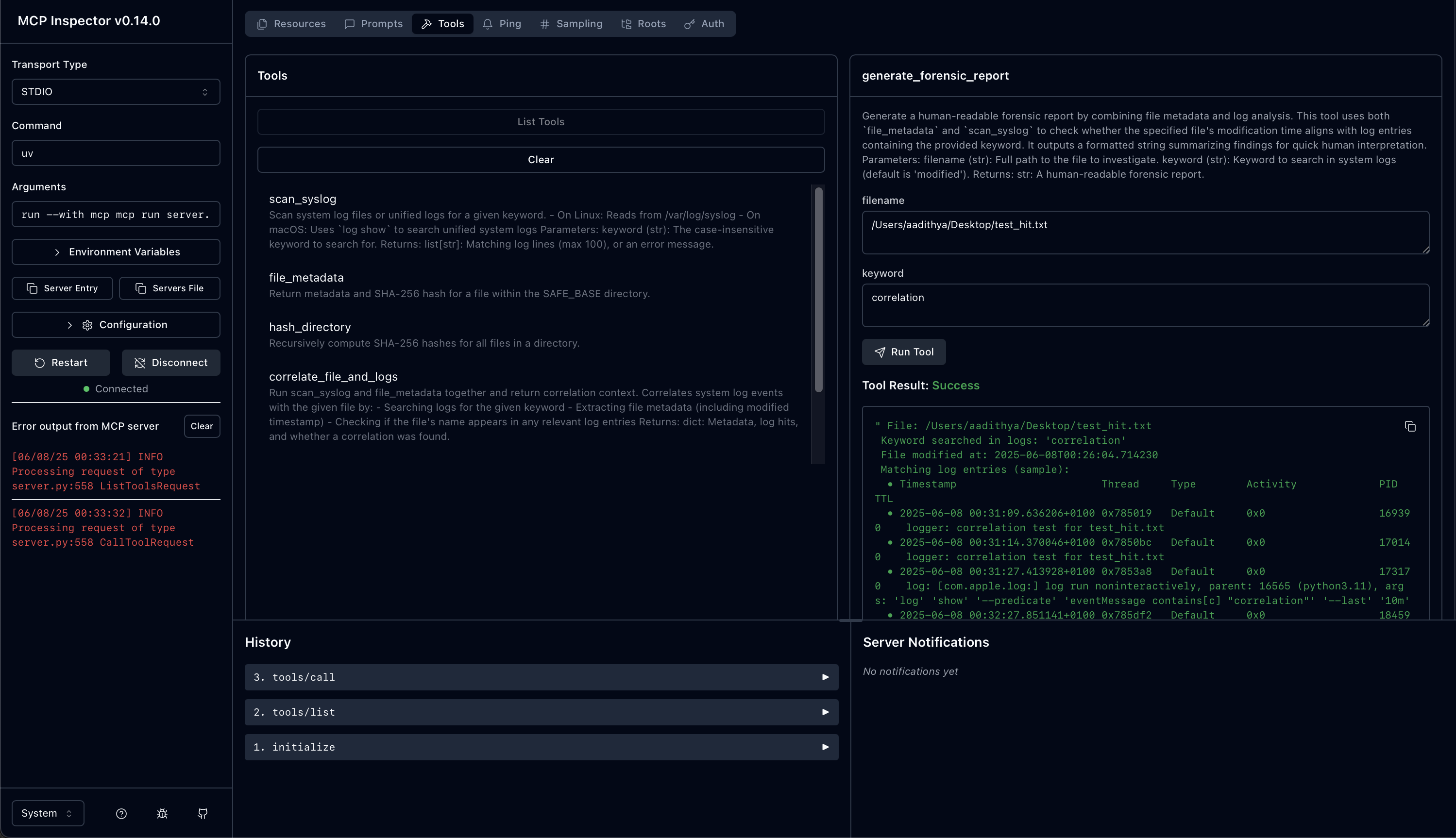The width and height of the screenshot is (1456, 838).
Task: Open the Resources tab
Action: [x=291, y=24]
